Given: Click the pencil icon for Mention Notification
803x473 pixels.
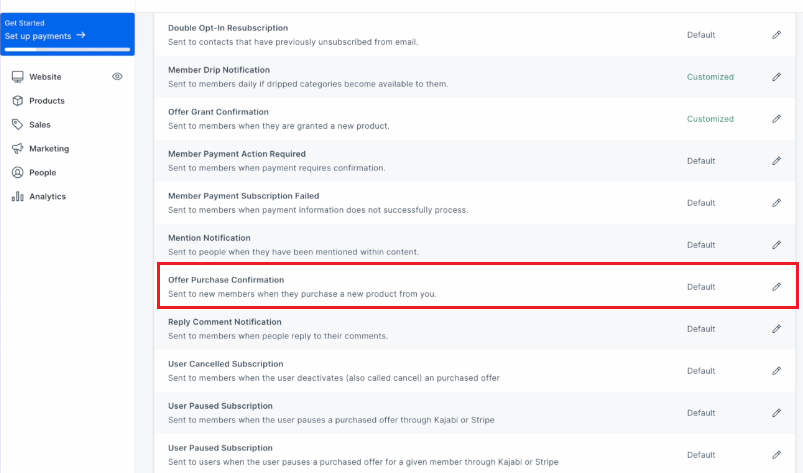Looking at the screenshot, I should pyautogui.click(x=776, y=245).
